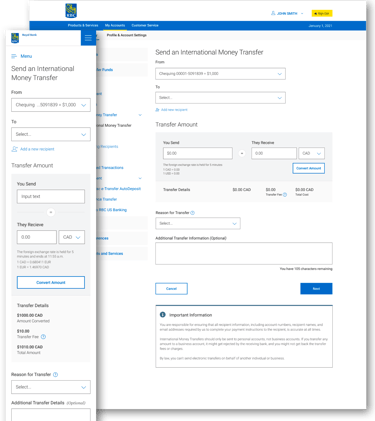375x421 pixels.
Task: Open the desktop To recipient dropdown
Action: (x=220, y=98)
